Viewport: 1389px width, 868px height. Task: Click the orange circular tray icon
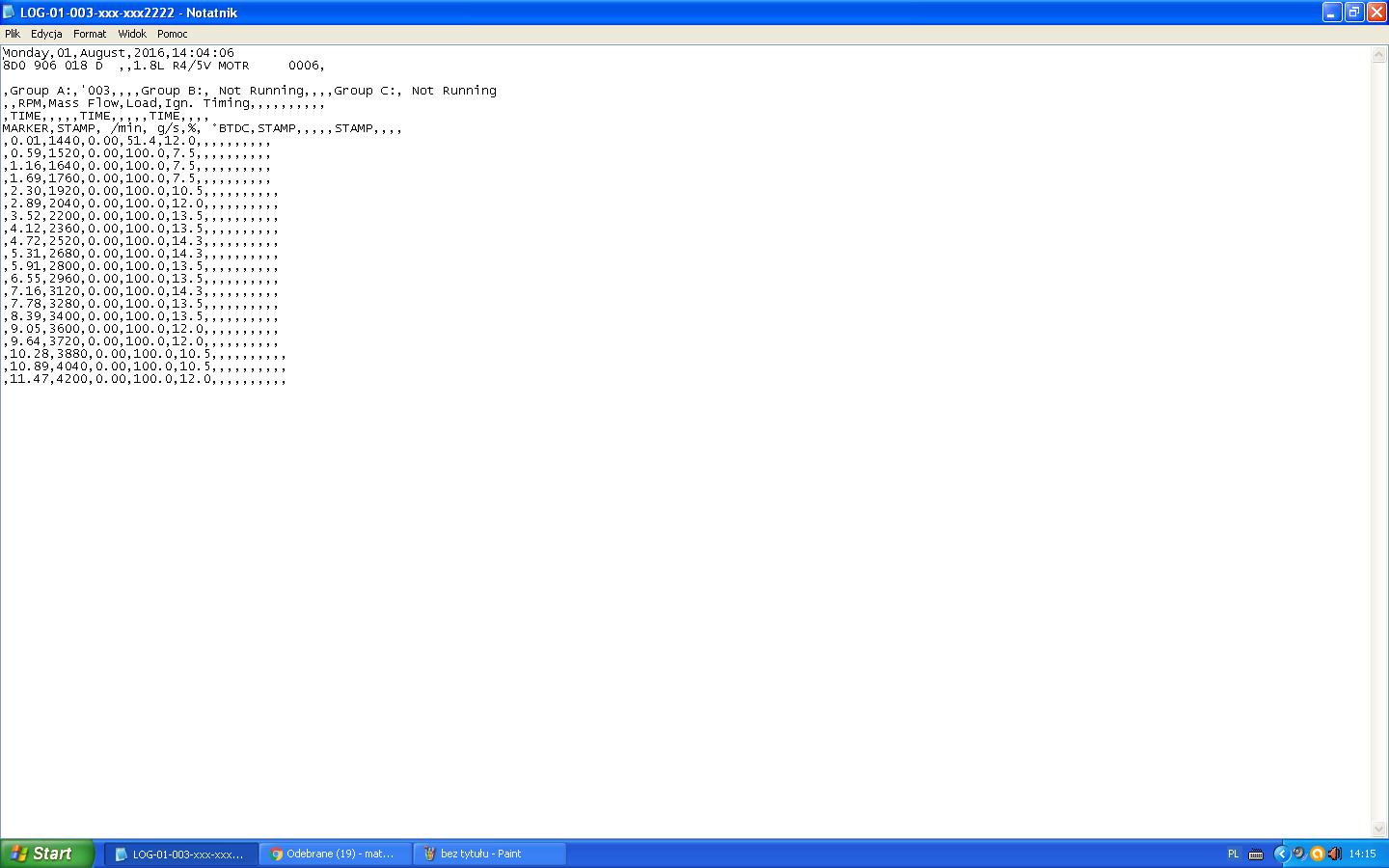(1317, 854)
